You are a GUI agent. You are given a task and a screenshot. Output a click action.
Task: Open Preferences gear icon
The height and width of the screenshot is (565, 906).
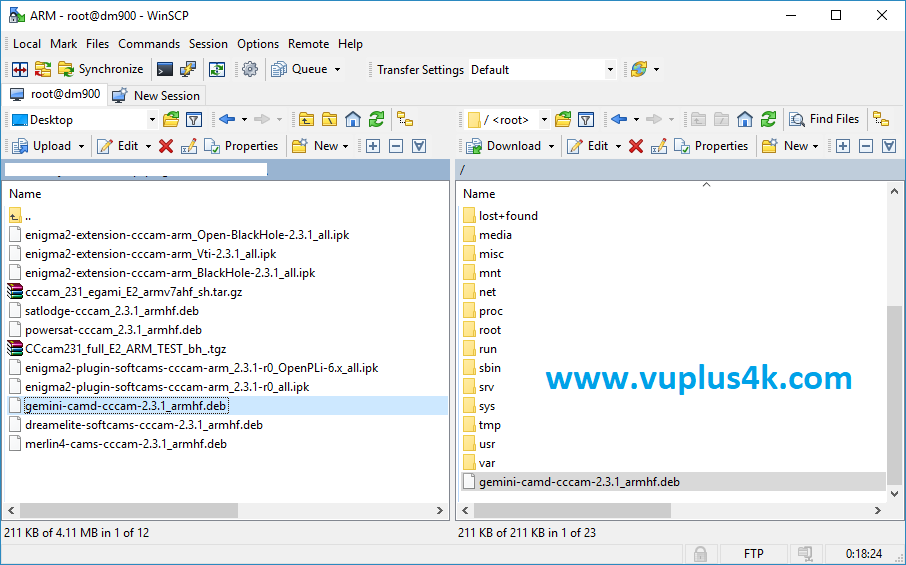(x=250, y=69)
